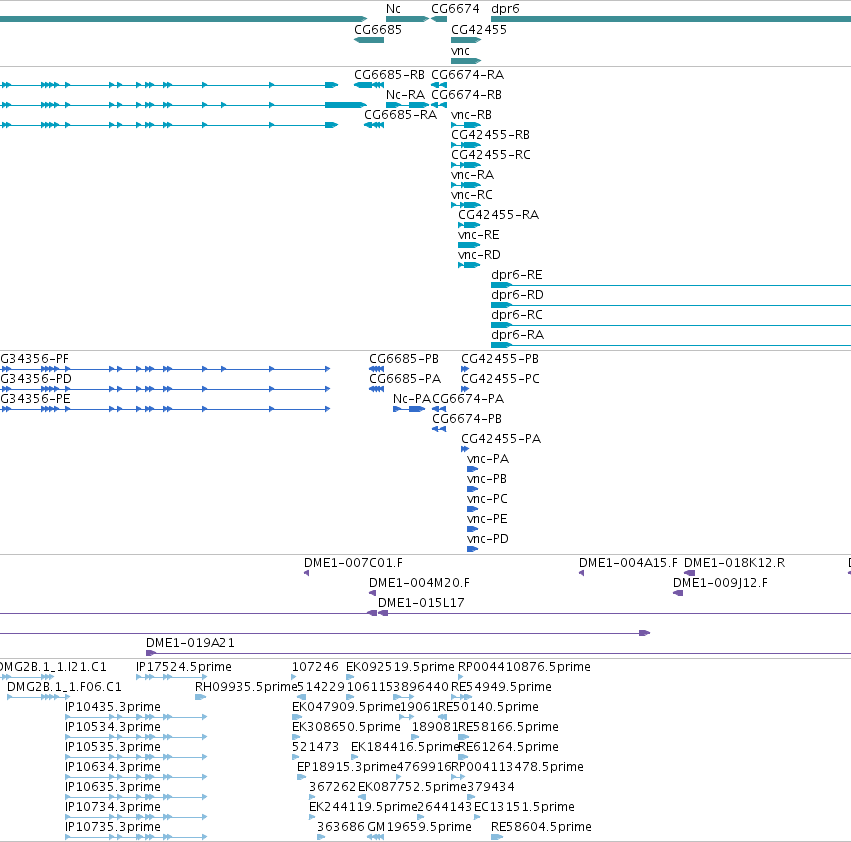Click EST RE58166.5prime

[508, 726]
